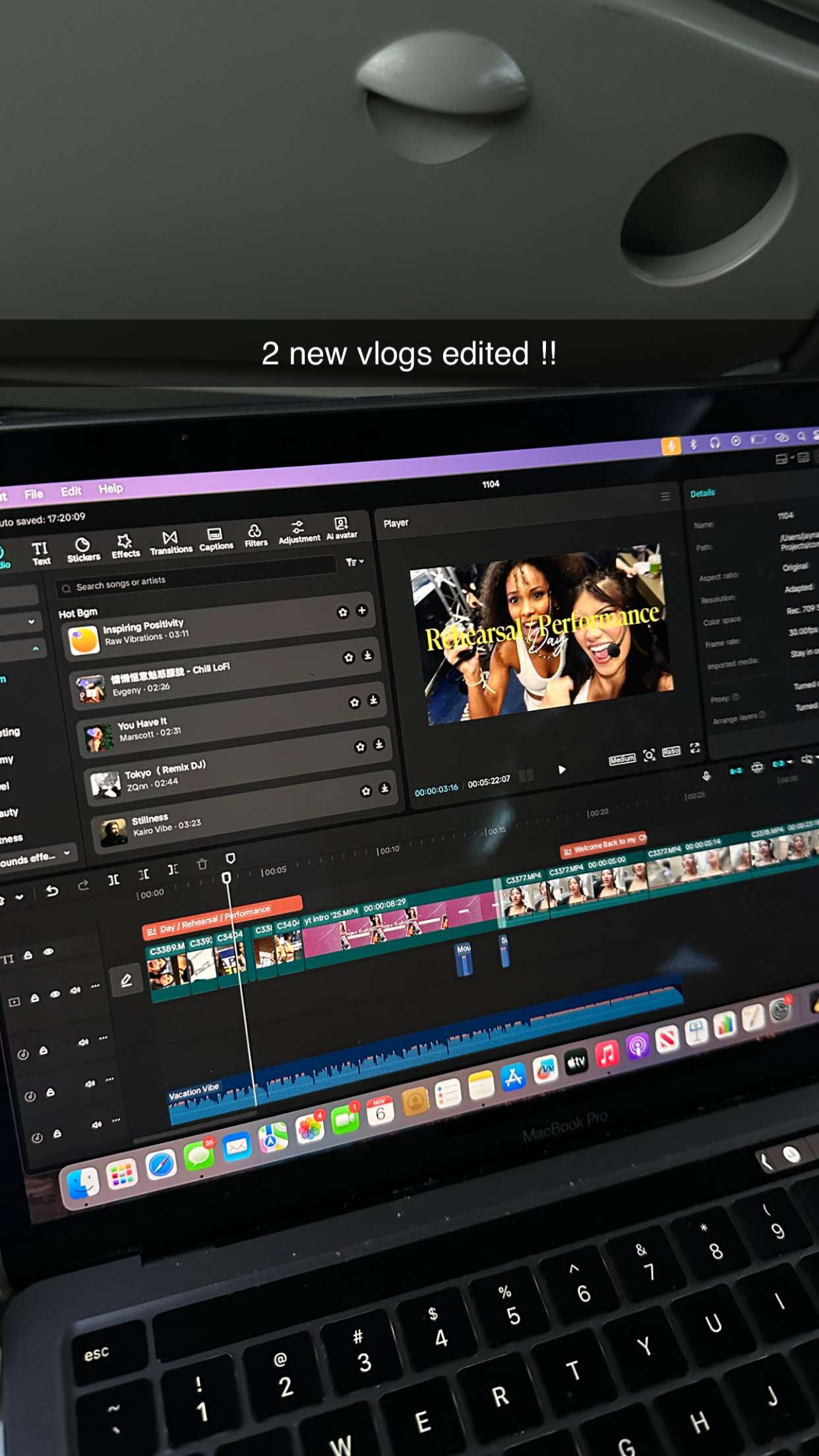
Task: Open the Stickers panel
Action: click(x=83, y=549)
